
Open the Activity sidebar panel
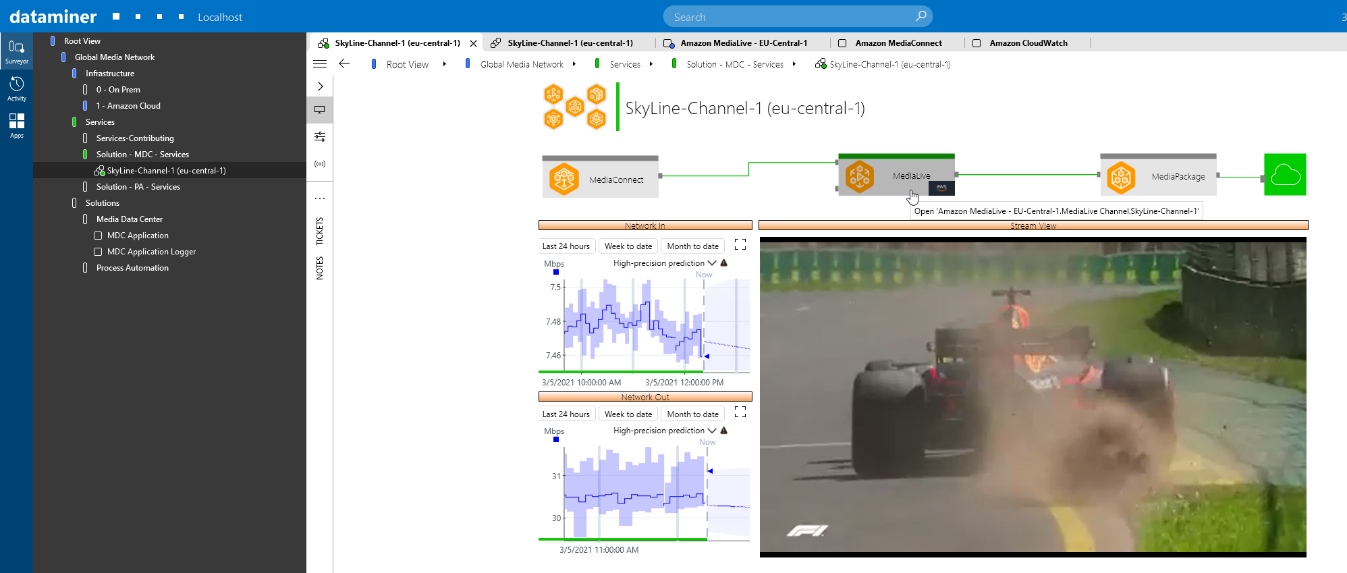pos(16,89)
